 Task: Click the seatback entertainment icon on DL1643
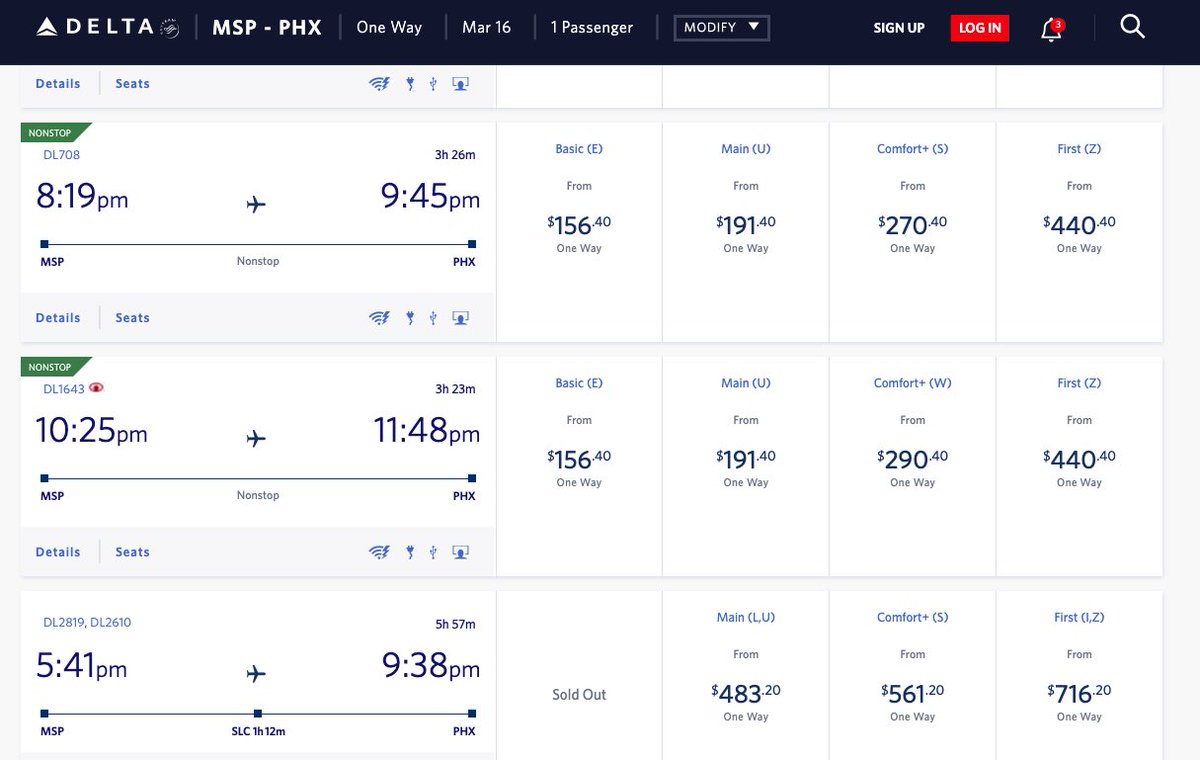tap(460, 552)
